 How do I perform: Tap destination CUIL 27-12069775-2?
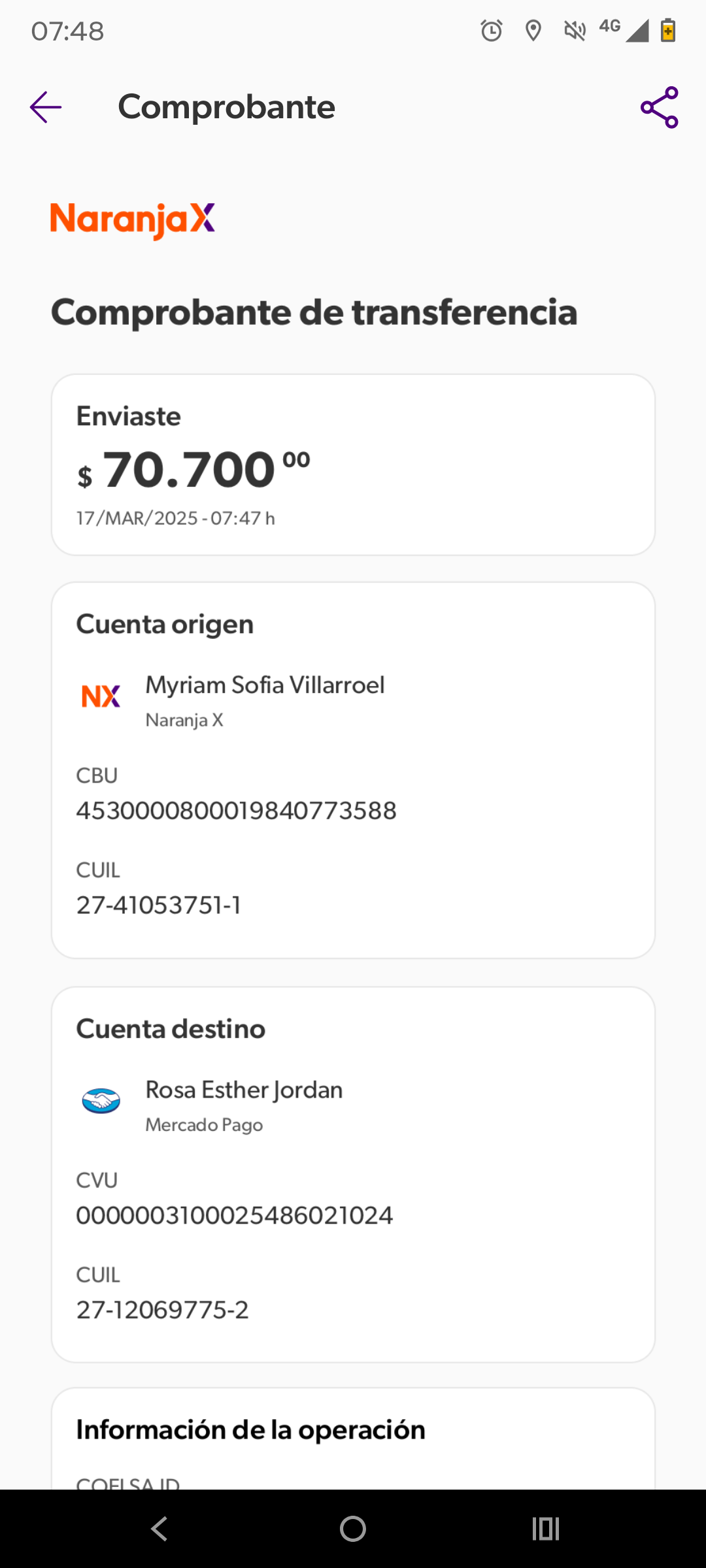tap(162, 1311)
